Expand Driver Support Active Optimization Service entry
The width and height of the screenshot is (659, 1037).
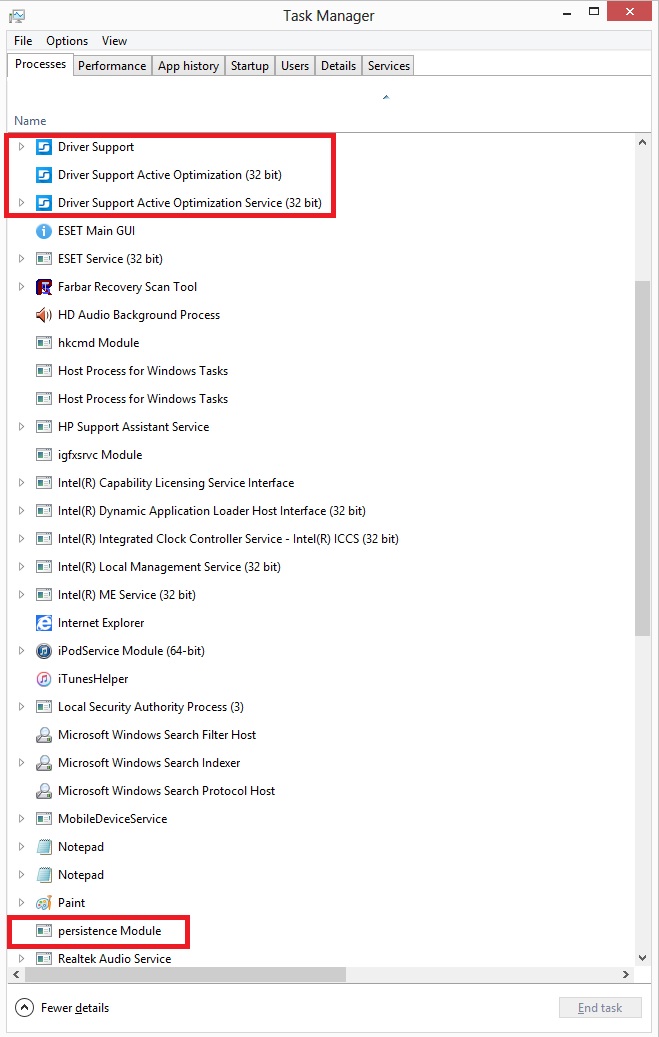coord(21,202)
